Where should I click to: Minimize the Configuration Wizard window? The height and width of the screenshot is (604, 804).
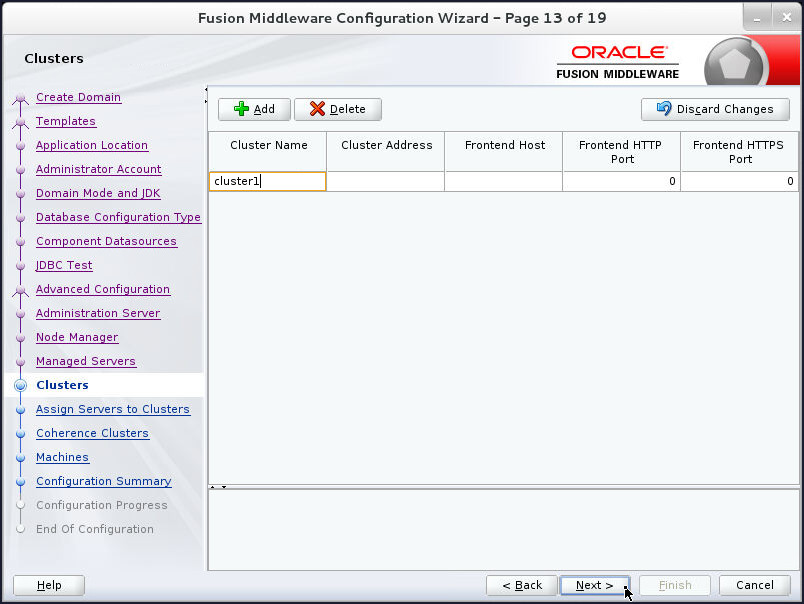click(x=757, y=18)
